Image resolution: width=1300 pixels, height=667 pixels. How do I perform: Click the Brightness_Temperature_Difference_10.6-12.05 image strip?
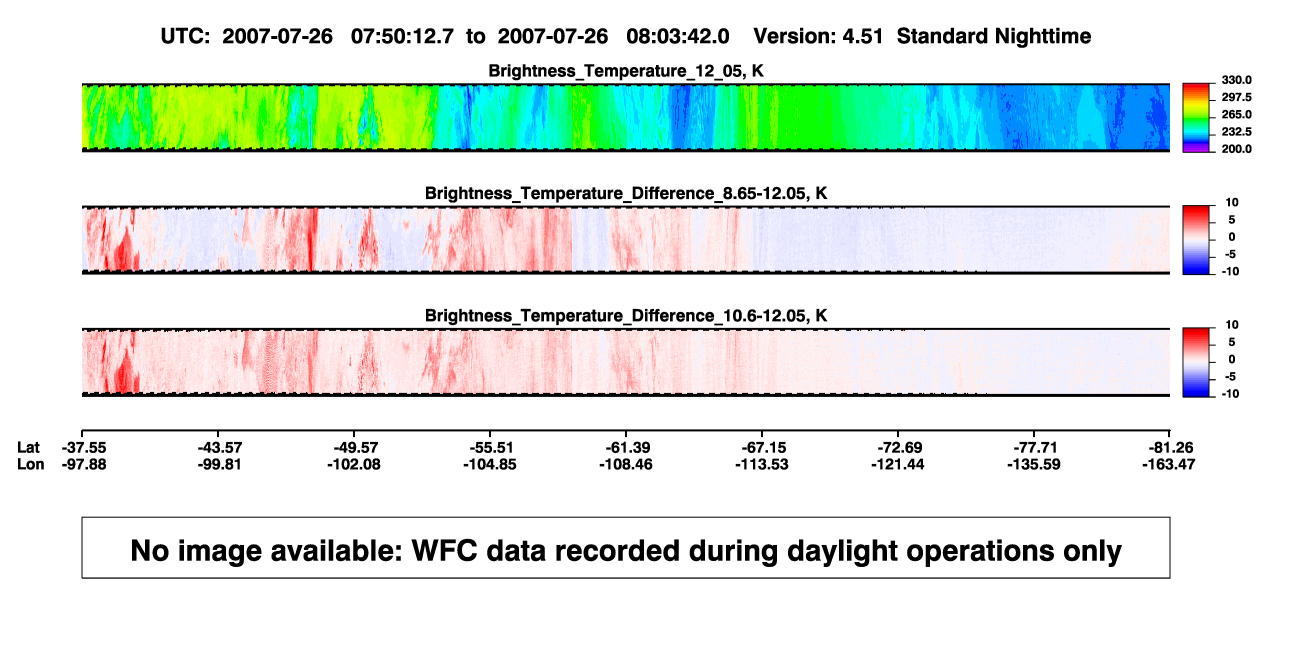coord(625,362)
